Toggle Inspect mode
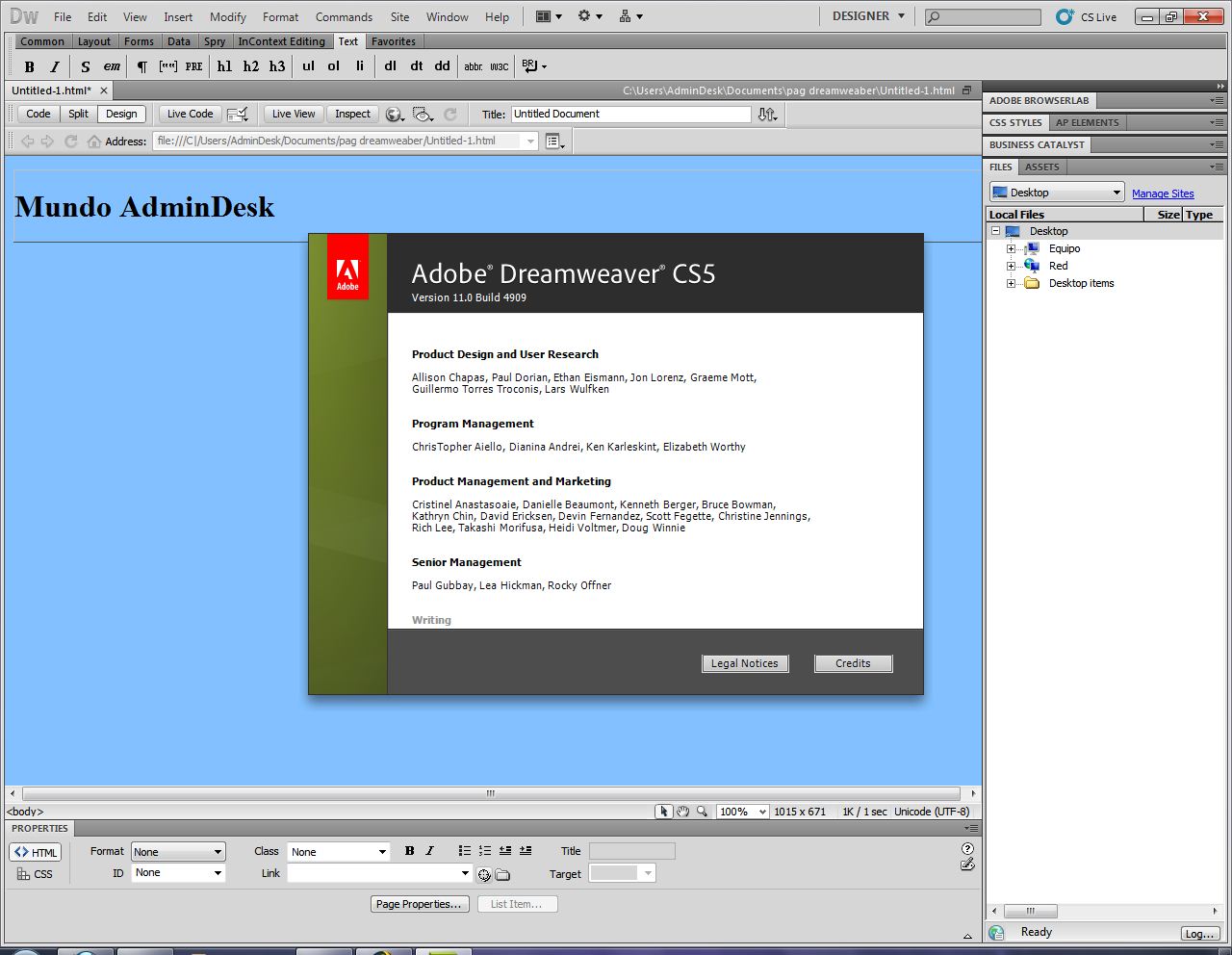 point(352,114)
